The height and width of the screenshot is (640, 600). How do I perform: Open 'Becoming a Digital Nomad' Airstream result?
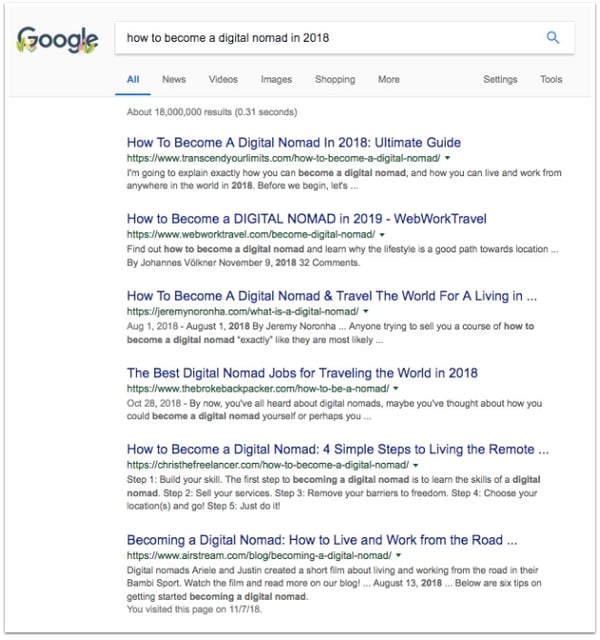coord(322,540)
